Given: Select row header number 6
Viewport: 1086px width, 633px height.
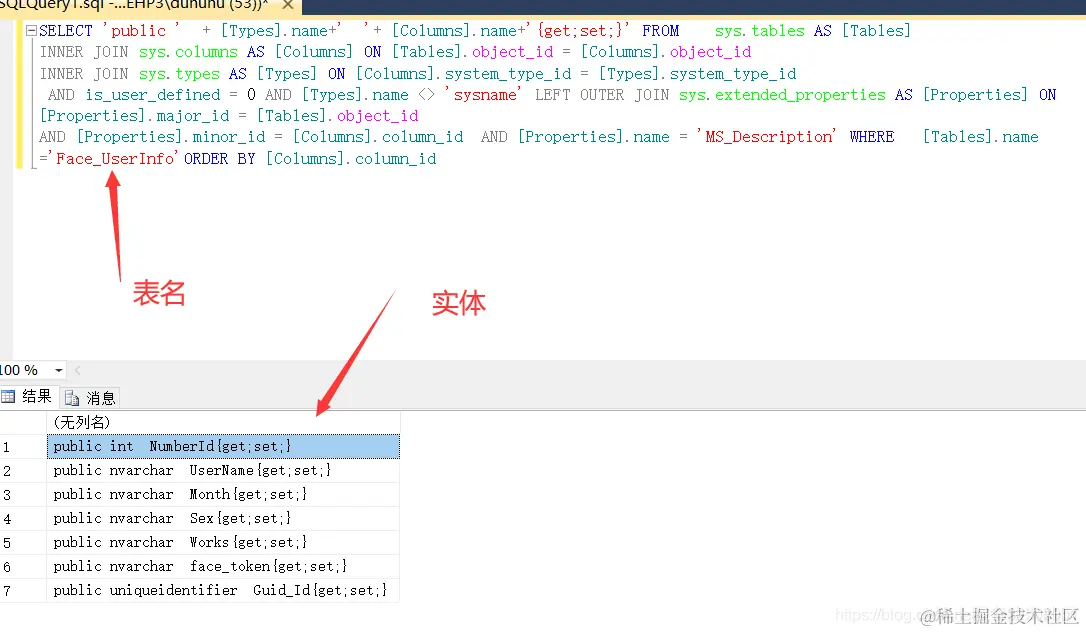Looking at the screenshot, I should [23, 567].
